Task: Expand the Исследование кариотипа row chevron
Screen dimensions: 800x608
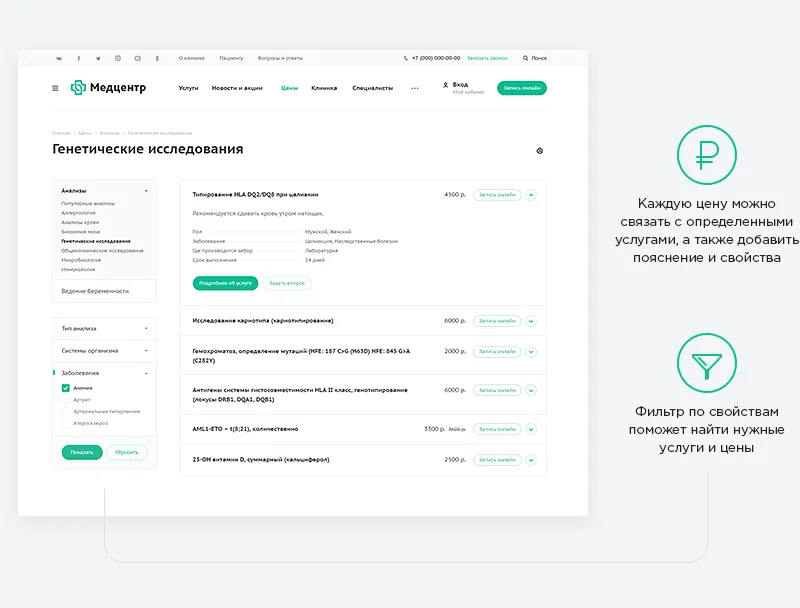Action: pyautogui.click(x=531, y=321)
